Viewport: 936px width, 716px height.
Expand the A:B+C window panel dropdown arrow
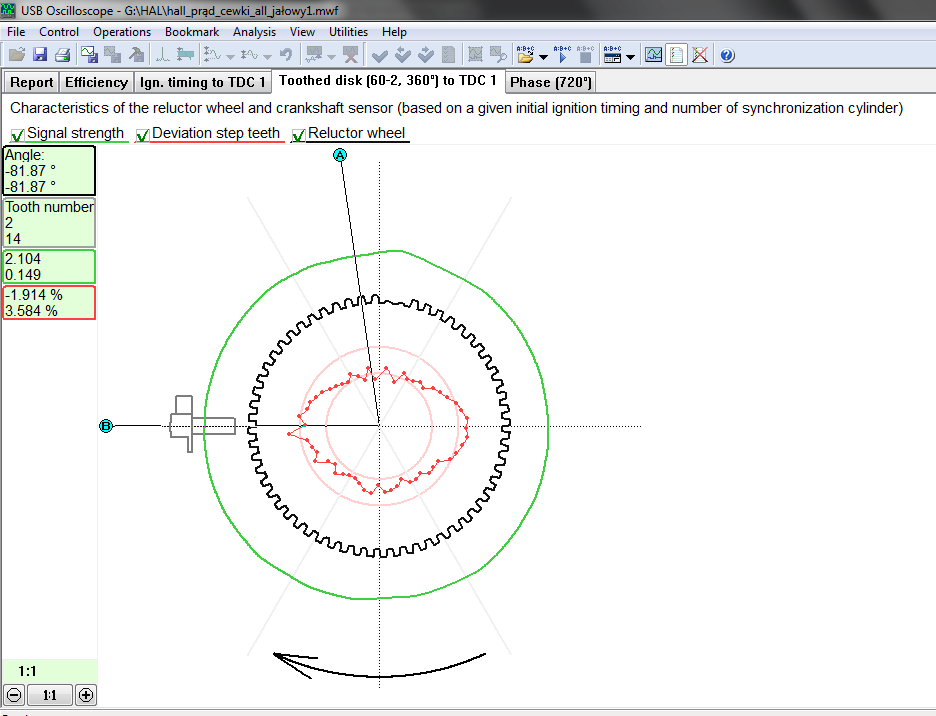[x=630, y=57]
